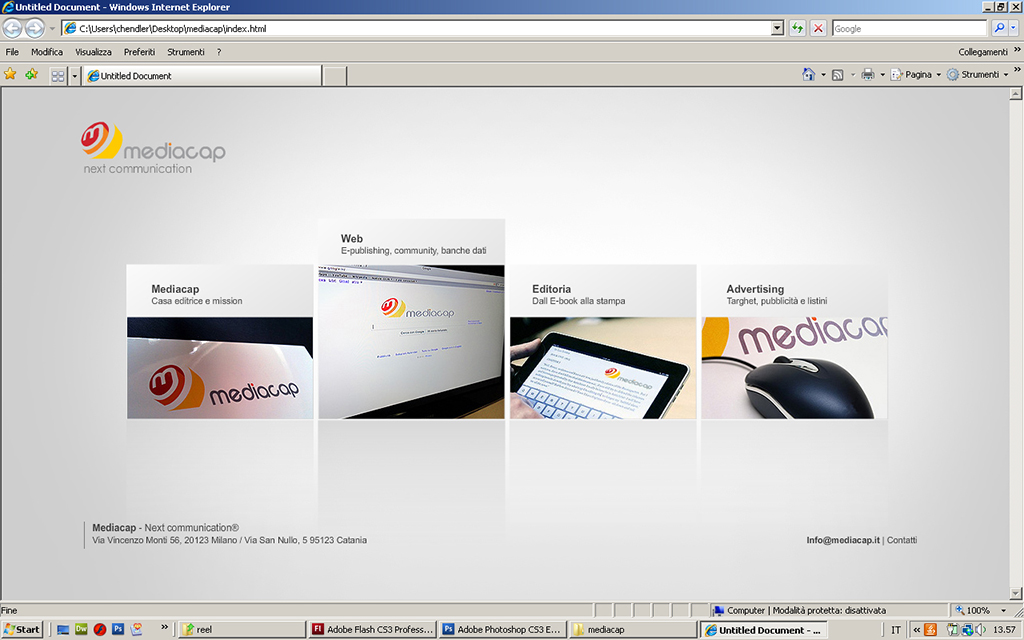The height and width of the screenshot is (640, 1024).
Task: Show hidden tray icons chevron
Action: point(917,630)
